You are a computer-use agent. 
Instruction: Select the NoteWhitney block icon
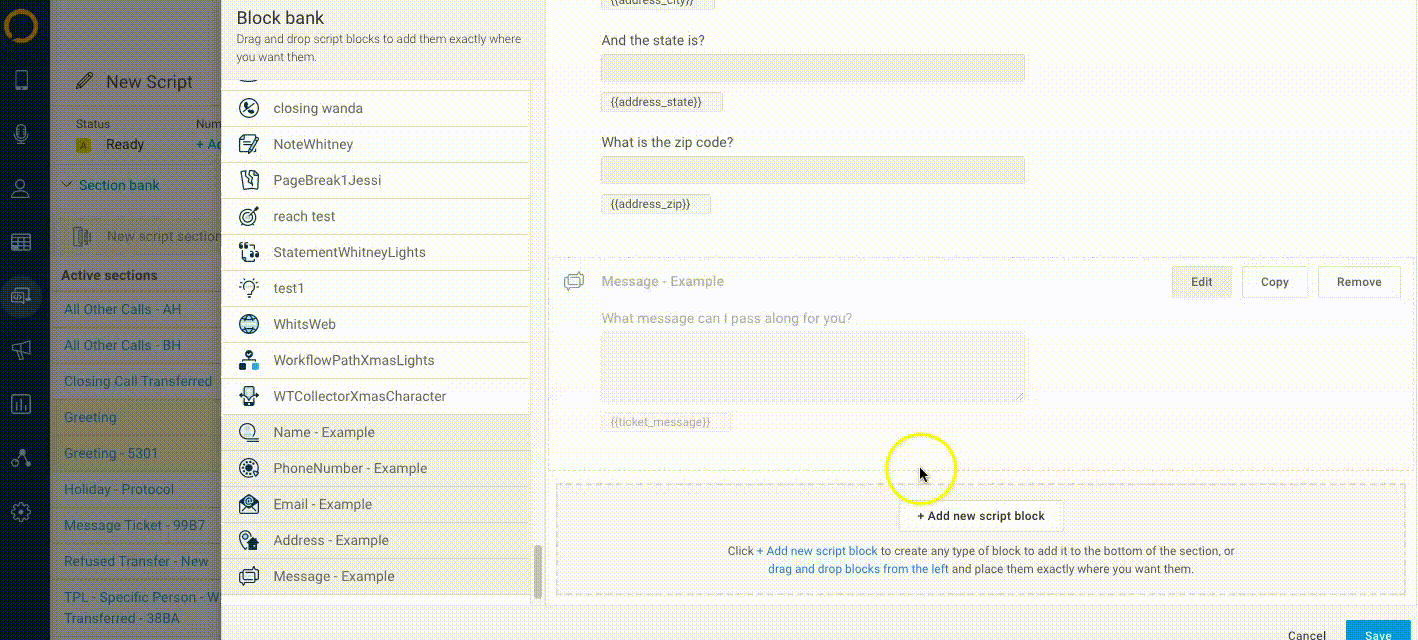[249, 144]
